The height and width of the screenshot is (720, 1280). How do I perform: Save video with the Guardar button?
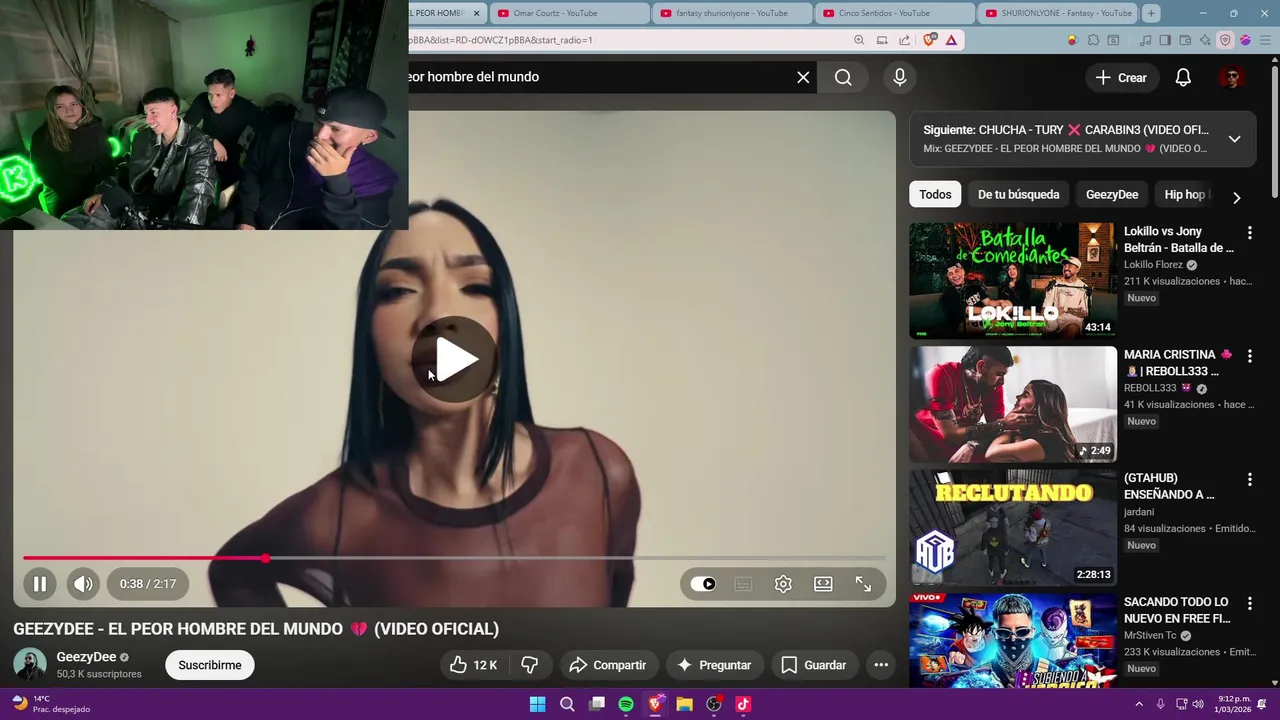(x=813, y=665)
